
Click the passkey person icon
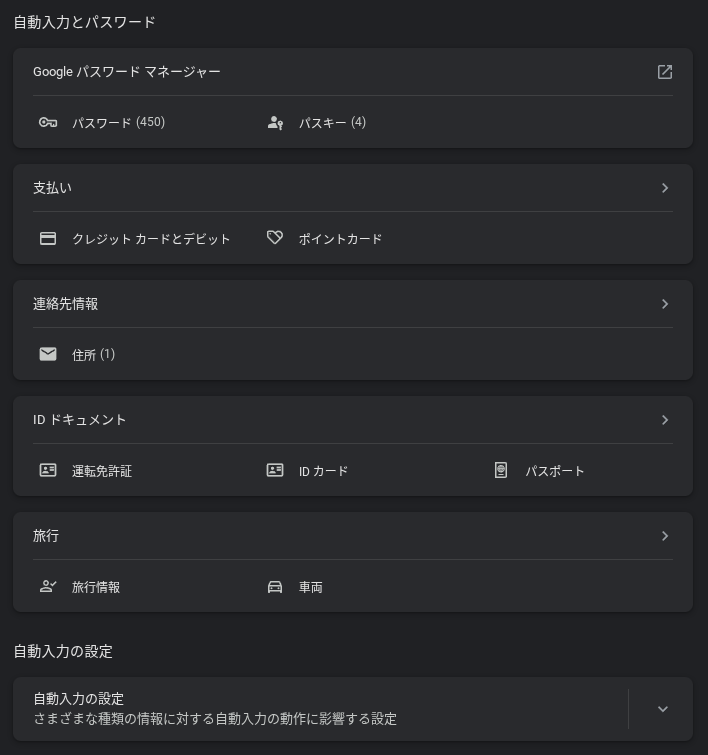coord(275,122)
